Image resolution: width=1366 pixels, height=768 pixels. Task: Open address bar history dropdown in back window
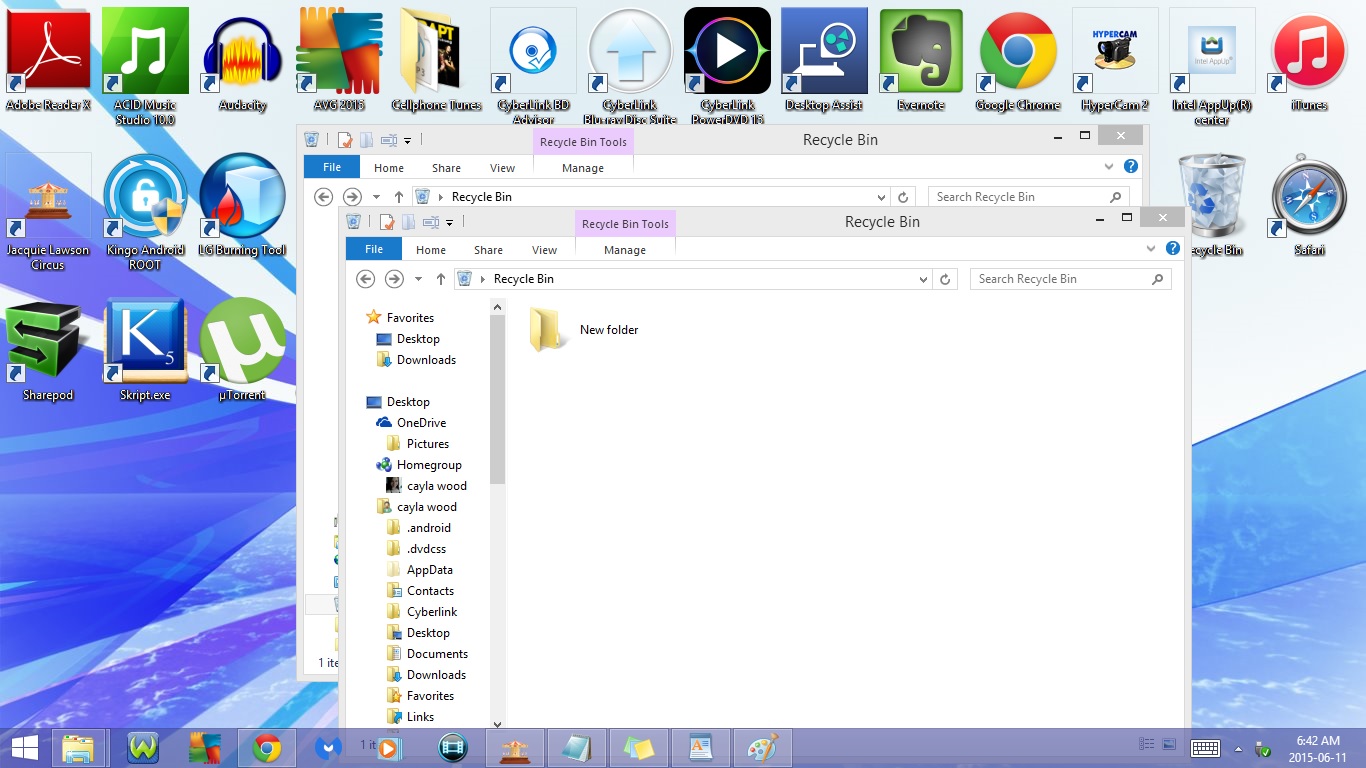882,197
